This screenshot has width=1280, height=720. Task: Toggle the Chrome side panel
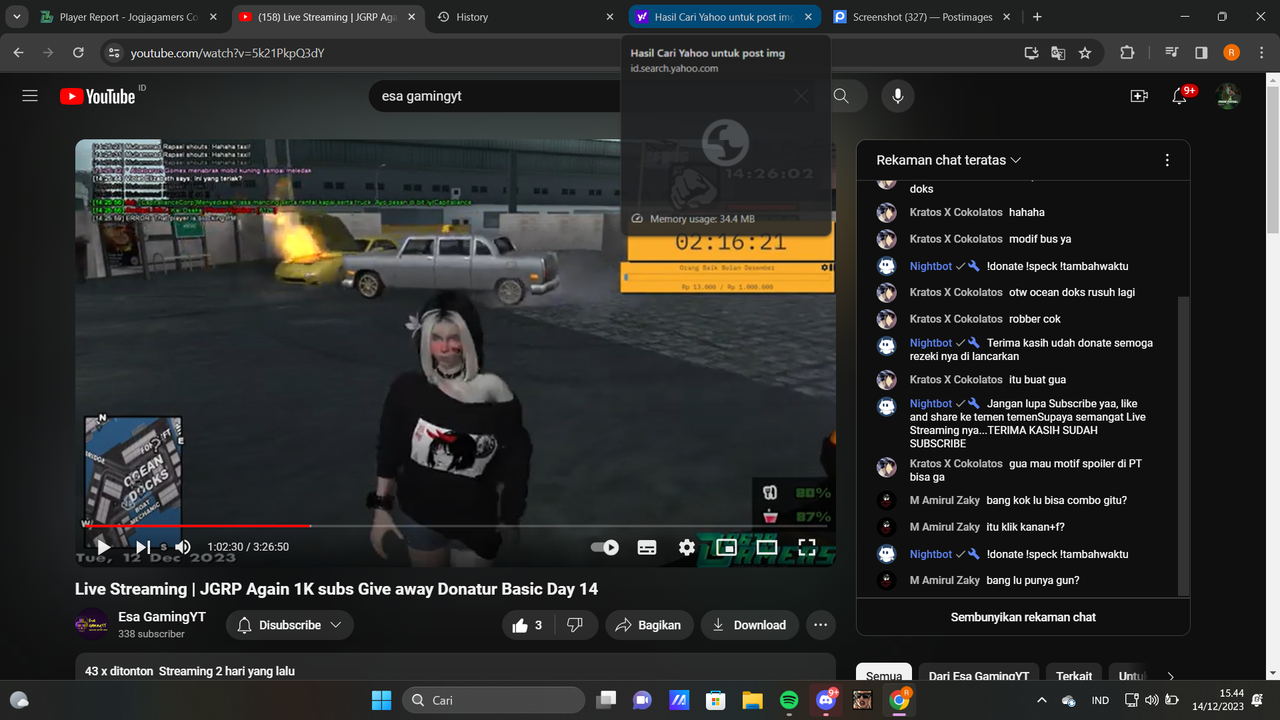pyautogui.click(x=1201, y=53)
